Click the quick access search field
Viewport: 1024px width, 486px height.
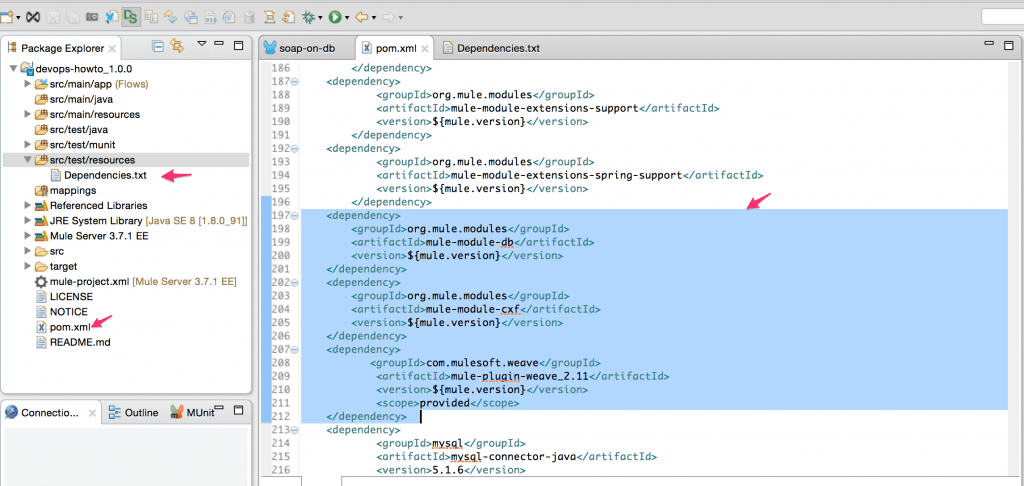[x=1000, y=17]
